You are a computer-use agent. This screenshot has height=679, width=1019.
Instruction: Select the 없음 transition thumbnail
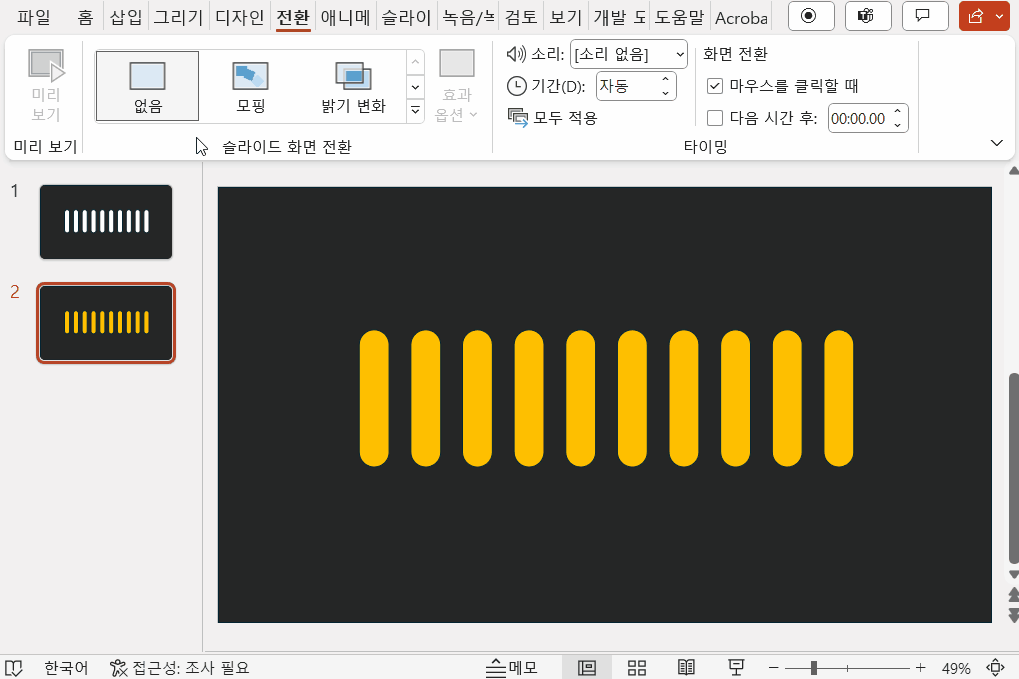click(148, 86)
